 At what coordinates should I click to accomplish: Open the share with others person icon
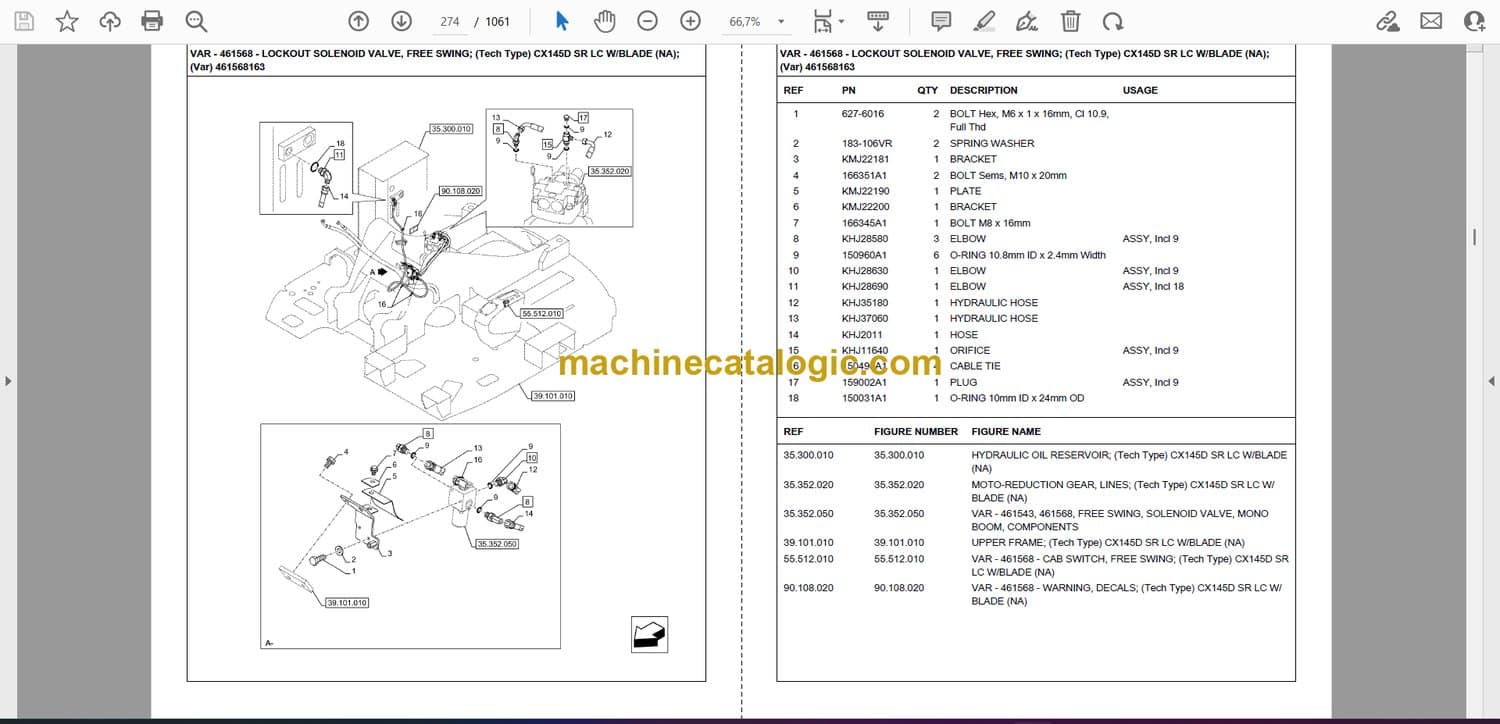[x=1474, y=21]
